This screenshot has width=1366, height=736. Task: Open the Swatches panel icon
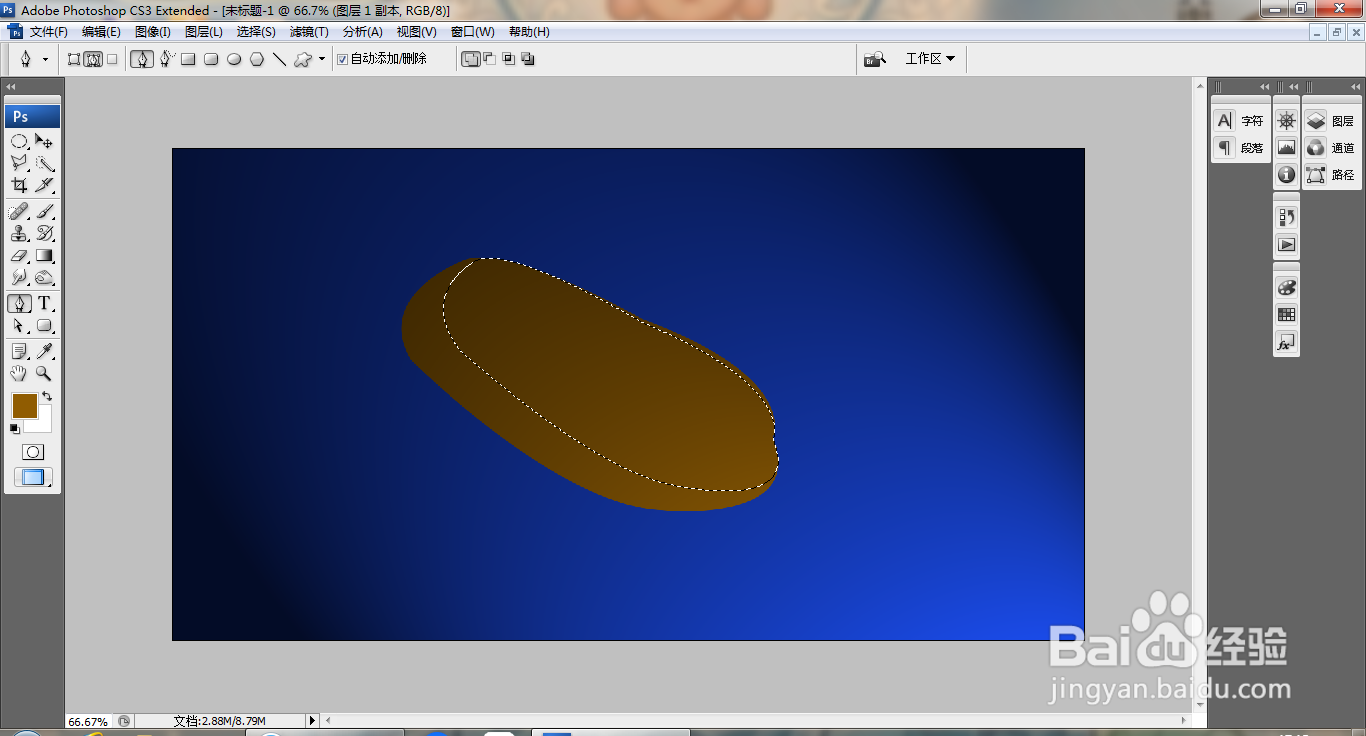(1287, 314)
